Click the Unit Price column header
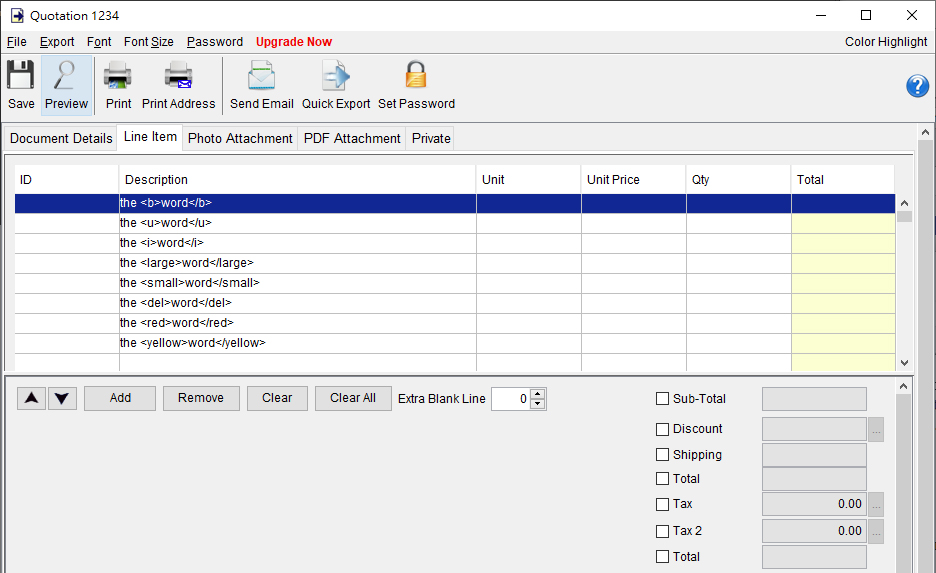 [633, 180]
